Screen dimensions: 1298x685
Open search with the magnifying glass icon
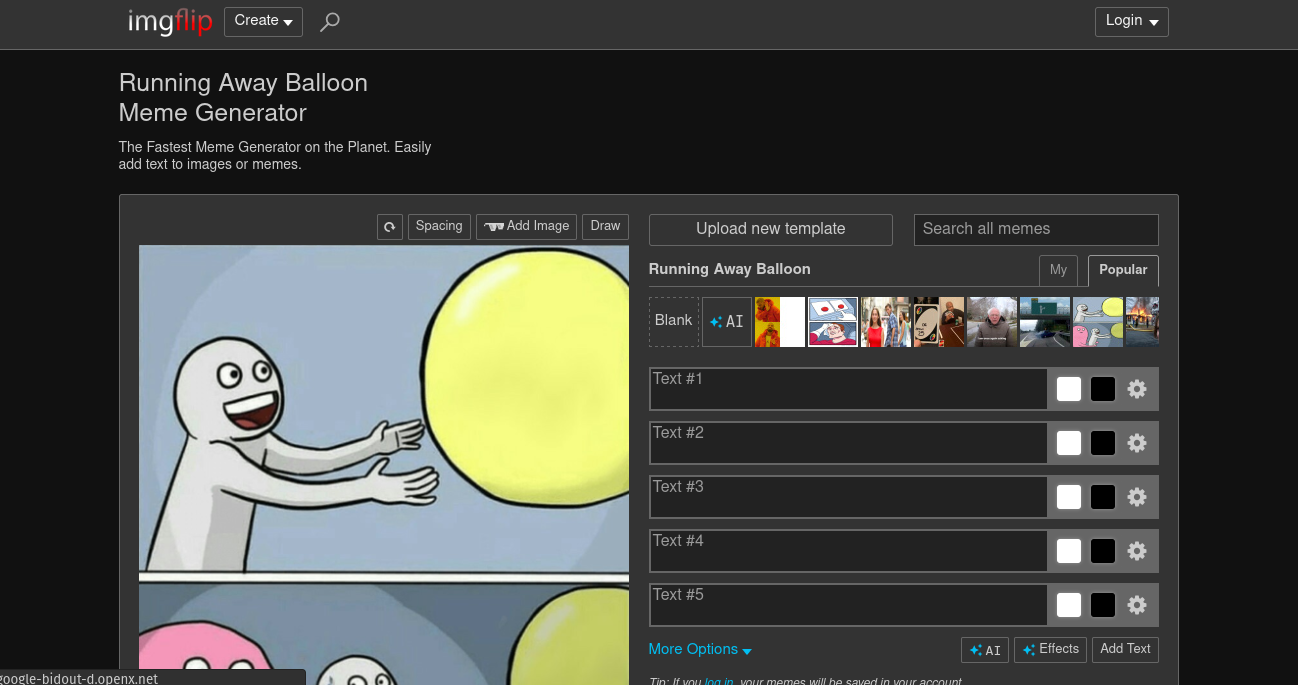[330, 21]
